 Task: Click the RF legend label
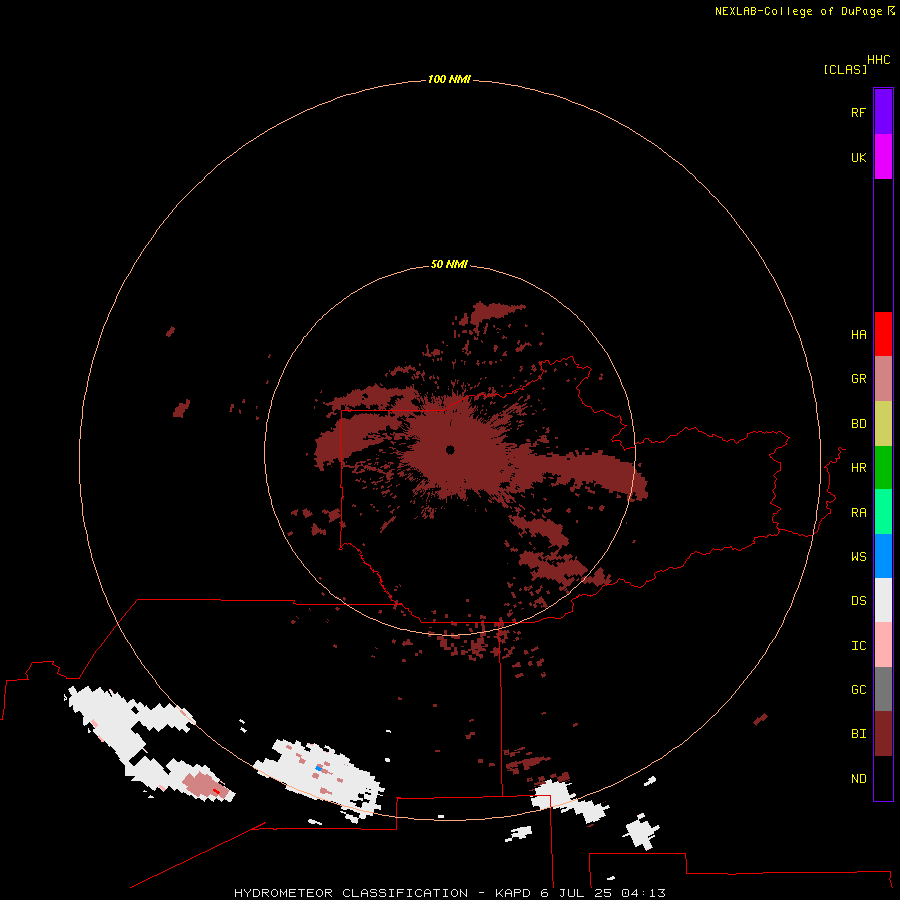858,112
